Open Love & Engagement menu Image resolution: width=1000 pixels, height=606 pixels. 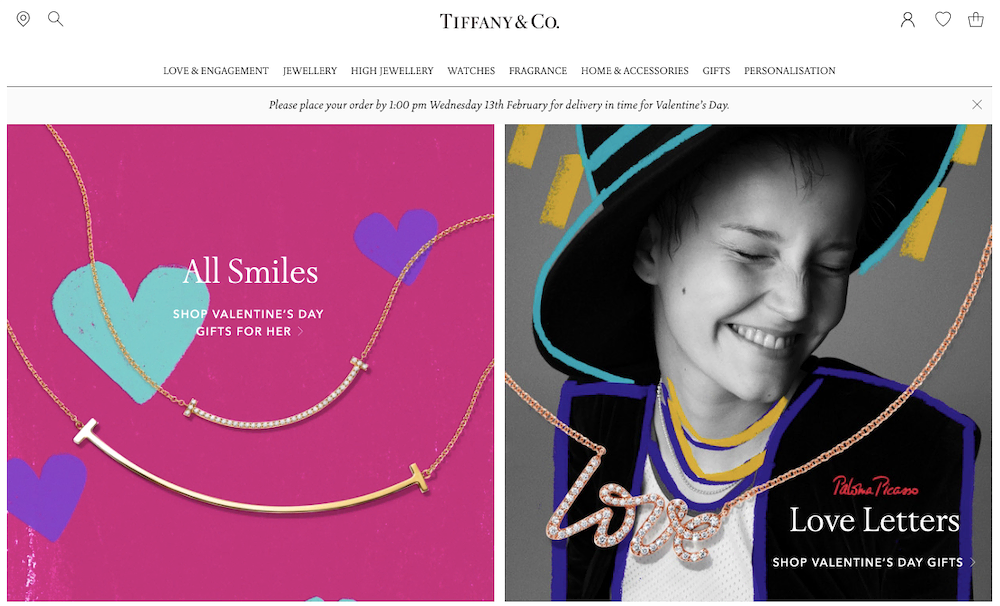coord(216,71)
